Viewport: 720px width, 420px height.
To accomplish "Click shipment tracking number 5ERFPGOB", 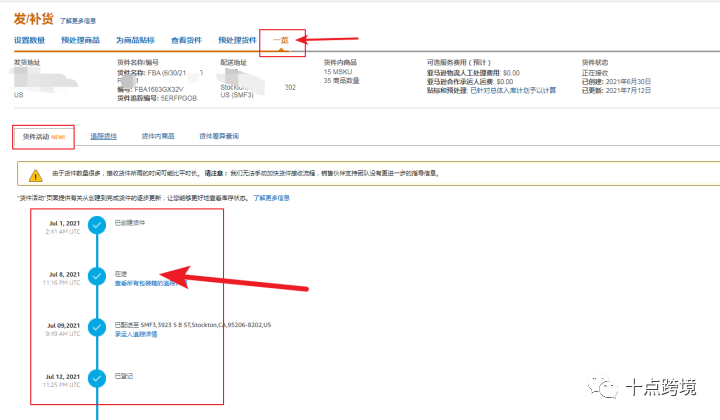I will 179,98.
